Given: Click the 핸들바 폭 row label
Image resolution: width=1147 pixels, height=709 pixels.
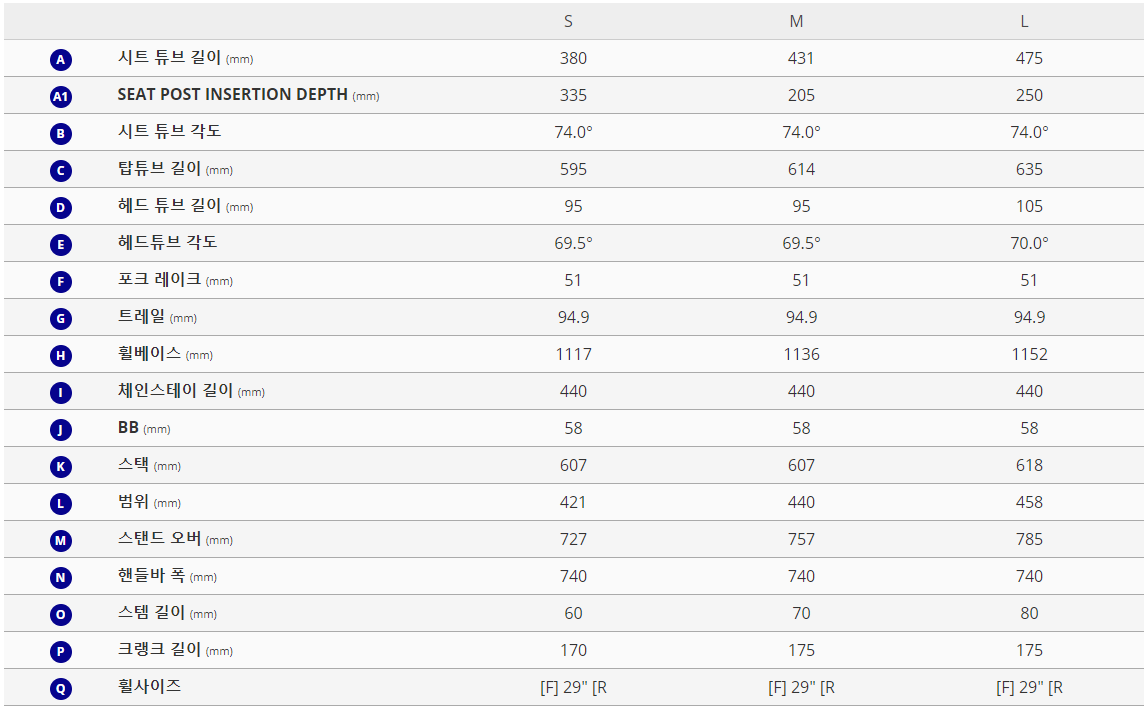Looking at the screenshot, I should tap(152, 576).
